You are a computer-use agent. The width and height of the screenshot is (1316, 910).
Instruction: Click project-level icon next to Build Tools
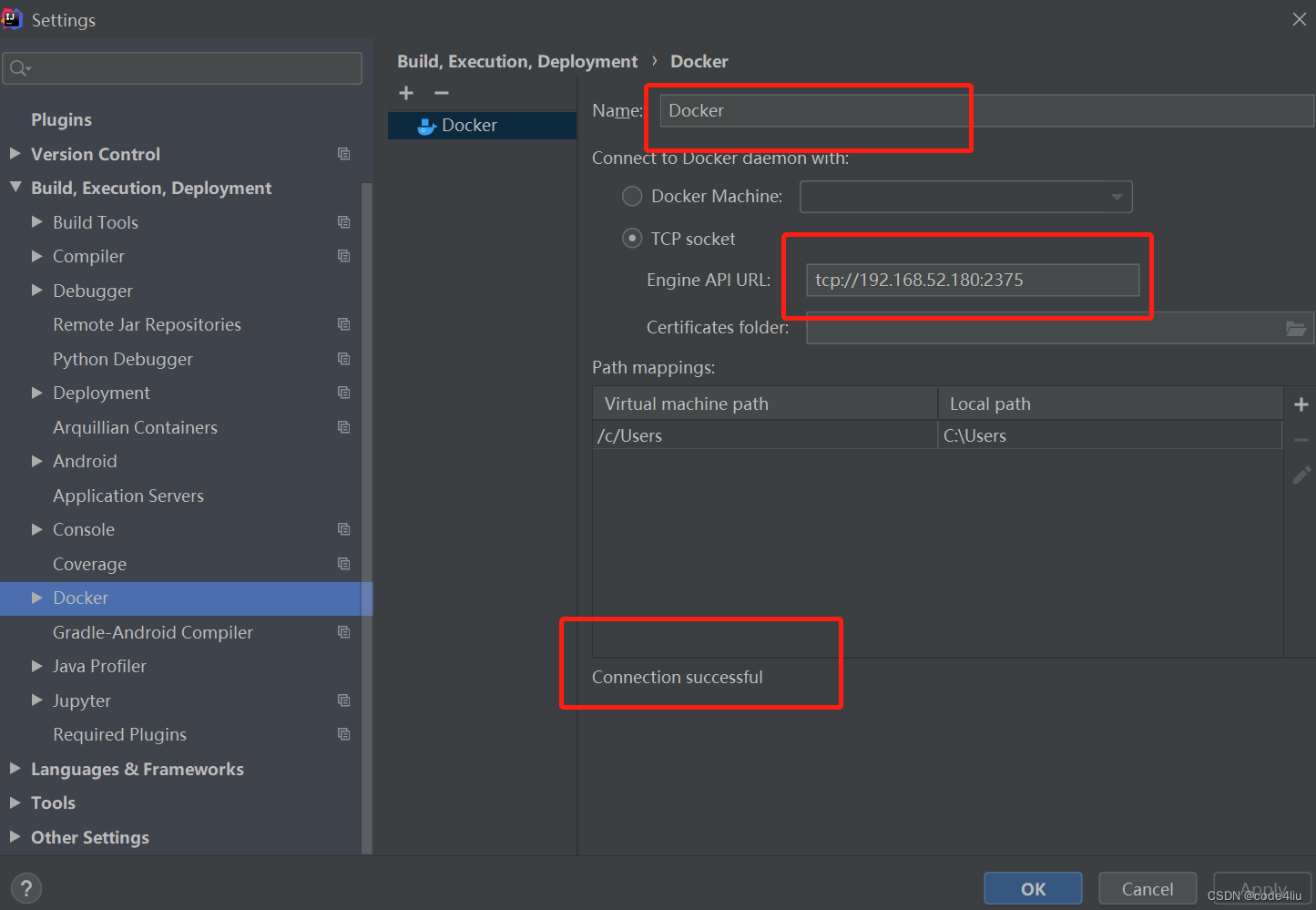click(343, 222)
